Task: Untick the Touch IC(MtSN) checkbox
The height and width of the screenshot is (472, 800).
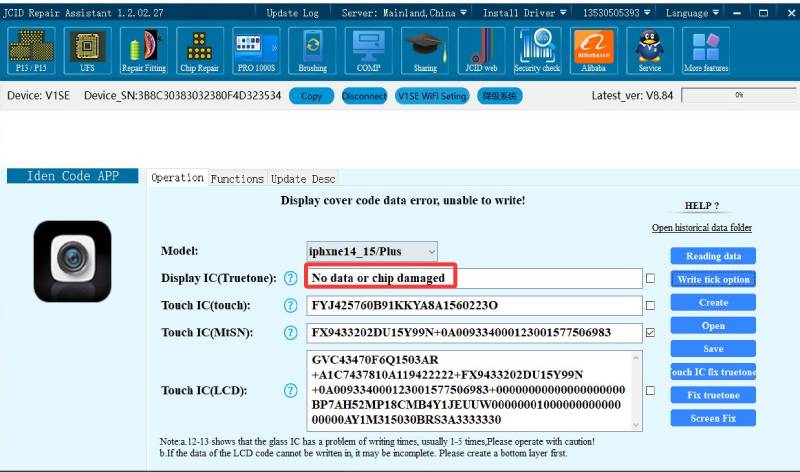Action: 650,333
